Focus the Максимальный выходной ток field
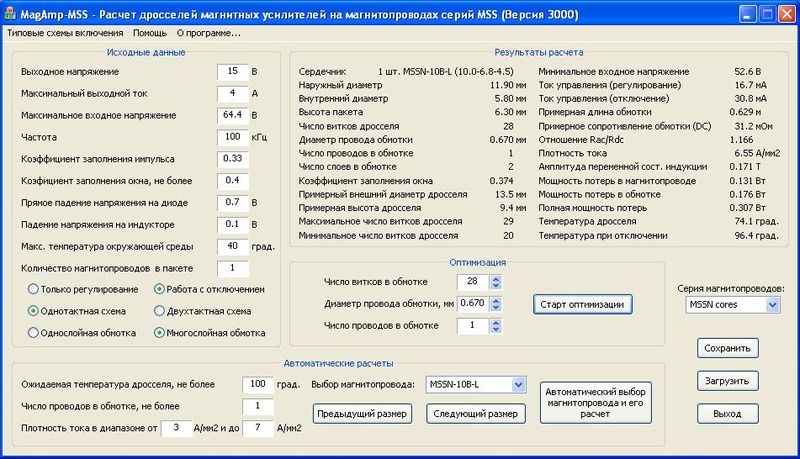This screenshot has width=800, height=459. click(233, 94)
